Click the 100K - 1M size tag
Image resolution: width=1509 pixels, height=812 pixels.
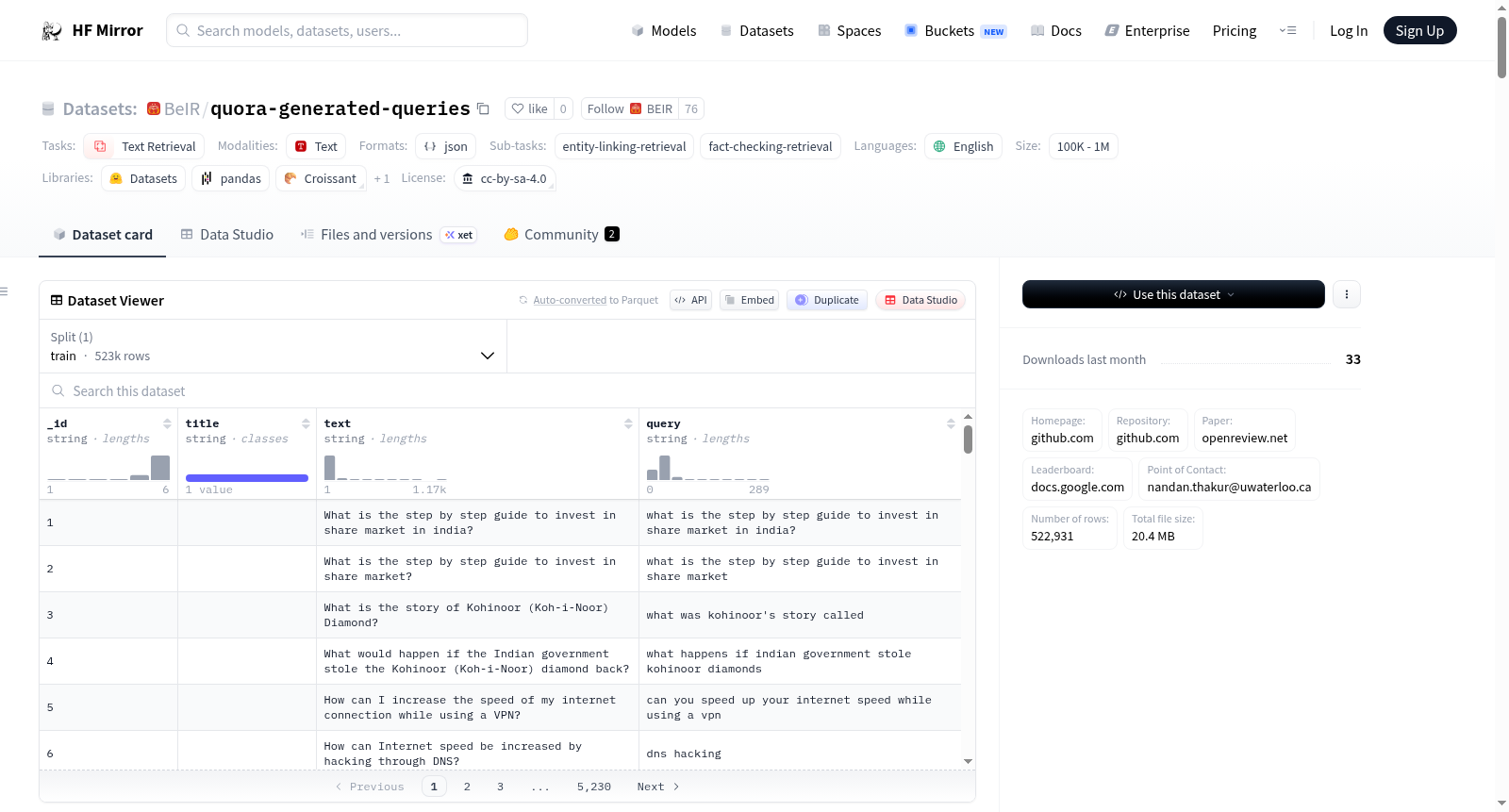tap(1083, 146)
